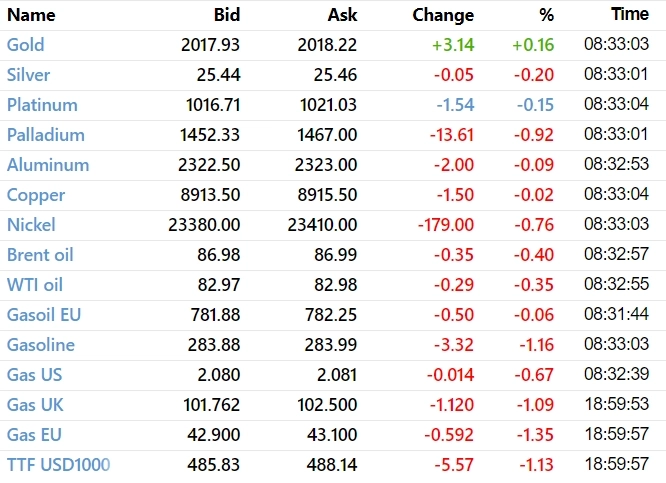Open the TTF USD1000 link
The width and height of the screenshot is (666, 483).
(x=58, y=465)
